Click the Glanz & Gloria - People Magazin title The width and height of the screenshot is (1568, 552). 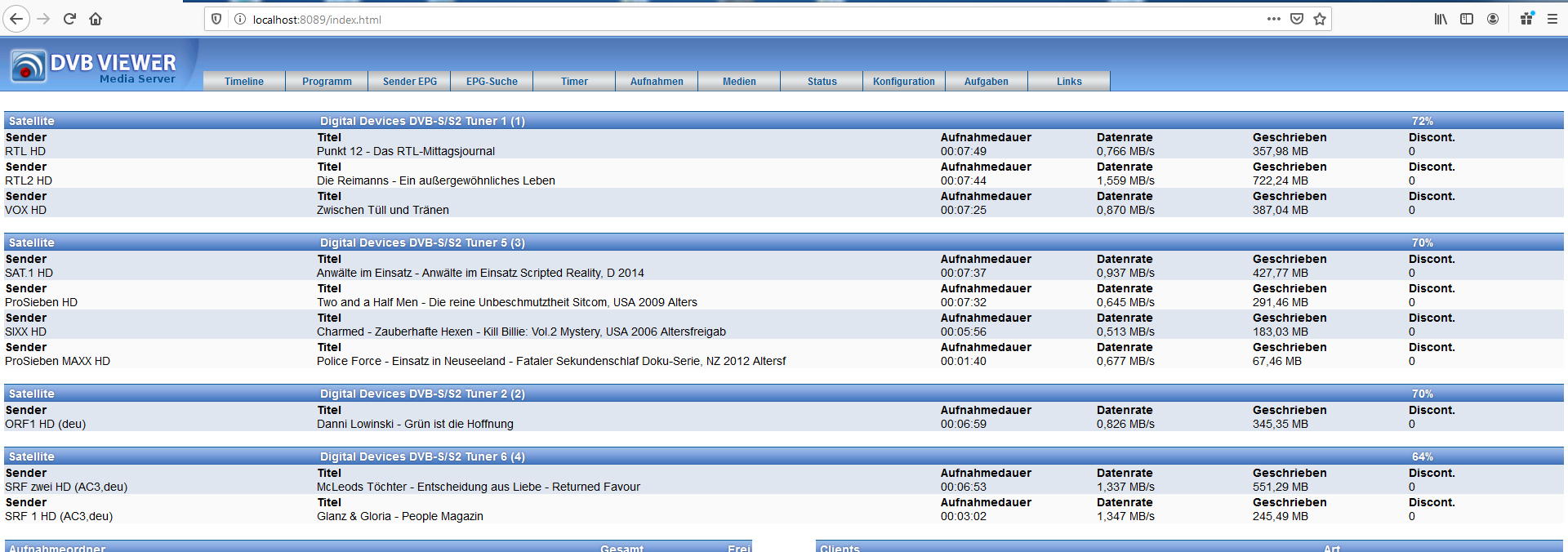pos(400,516)
